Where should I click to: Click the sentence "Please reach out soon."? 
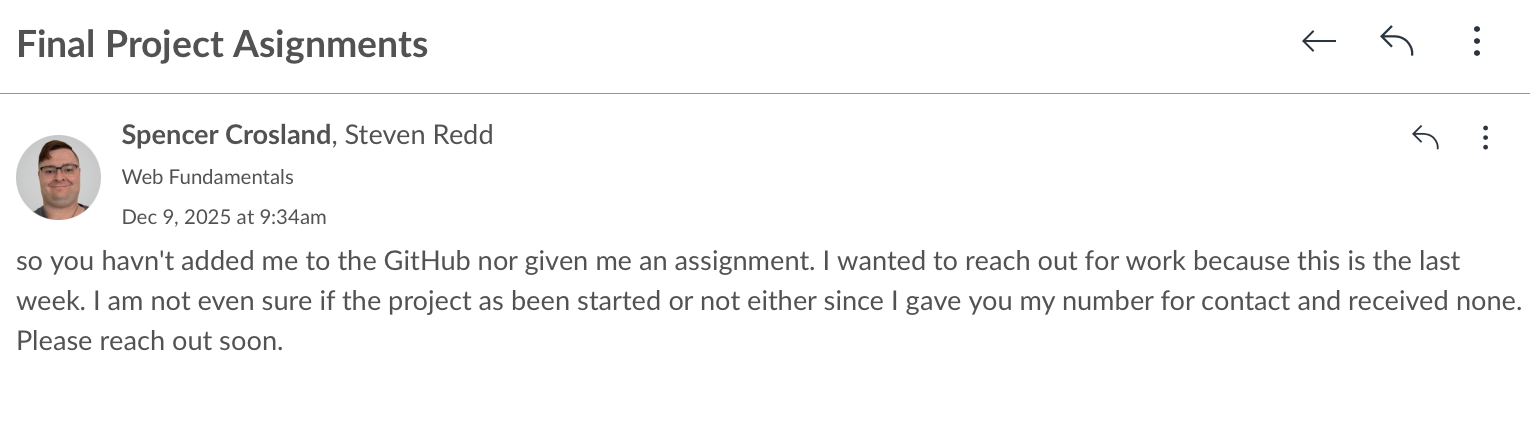point(150,341)
